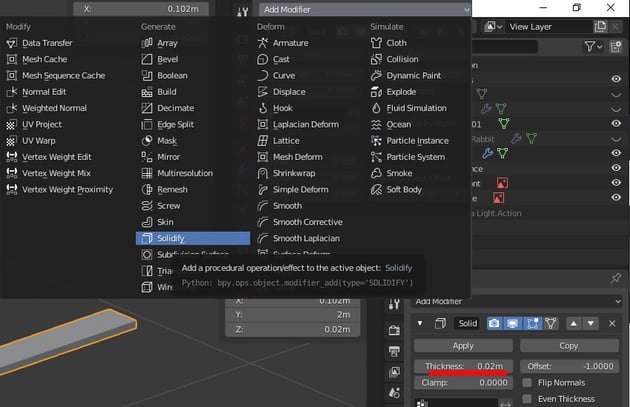Viewport: 630px width, 407px height.
Task: Click the Armature modifier icon
Action: (x=263, y=43)
